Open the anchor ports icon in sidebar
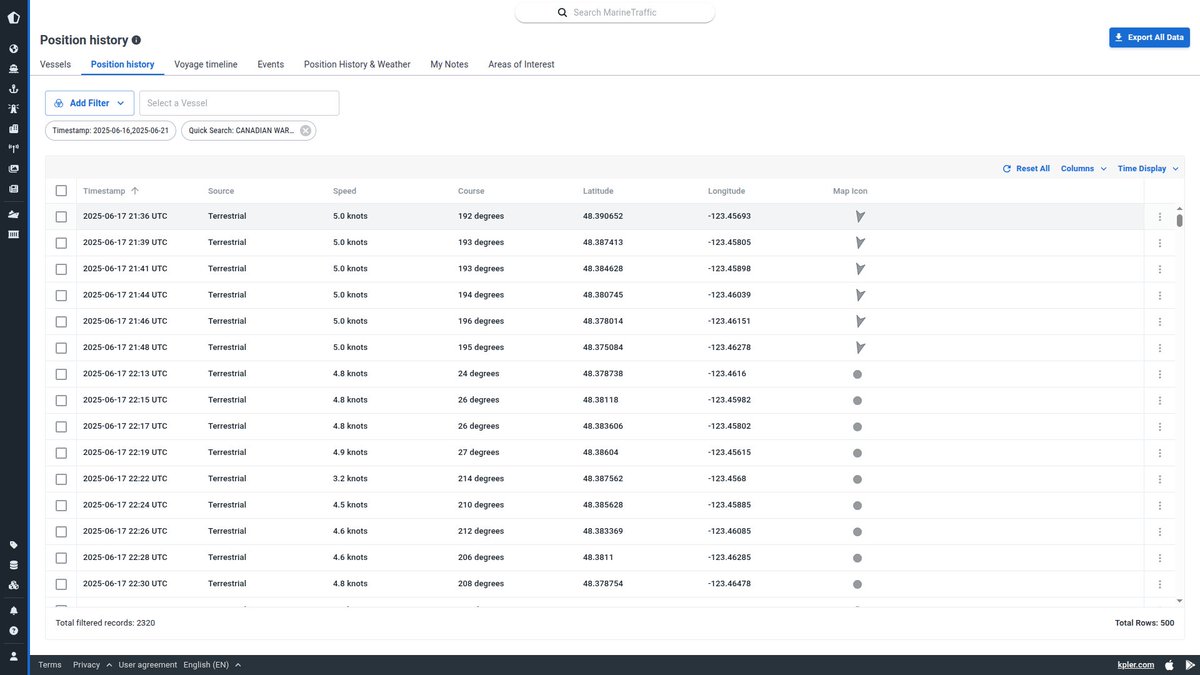This screenshot has width=1200, height=675. (x=14, y=88)
